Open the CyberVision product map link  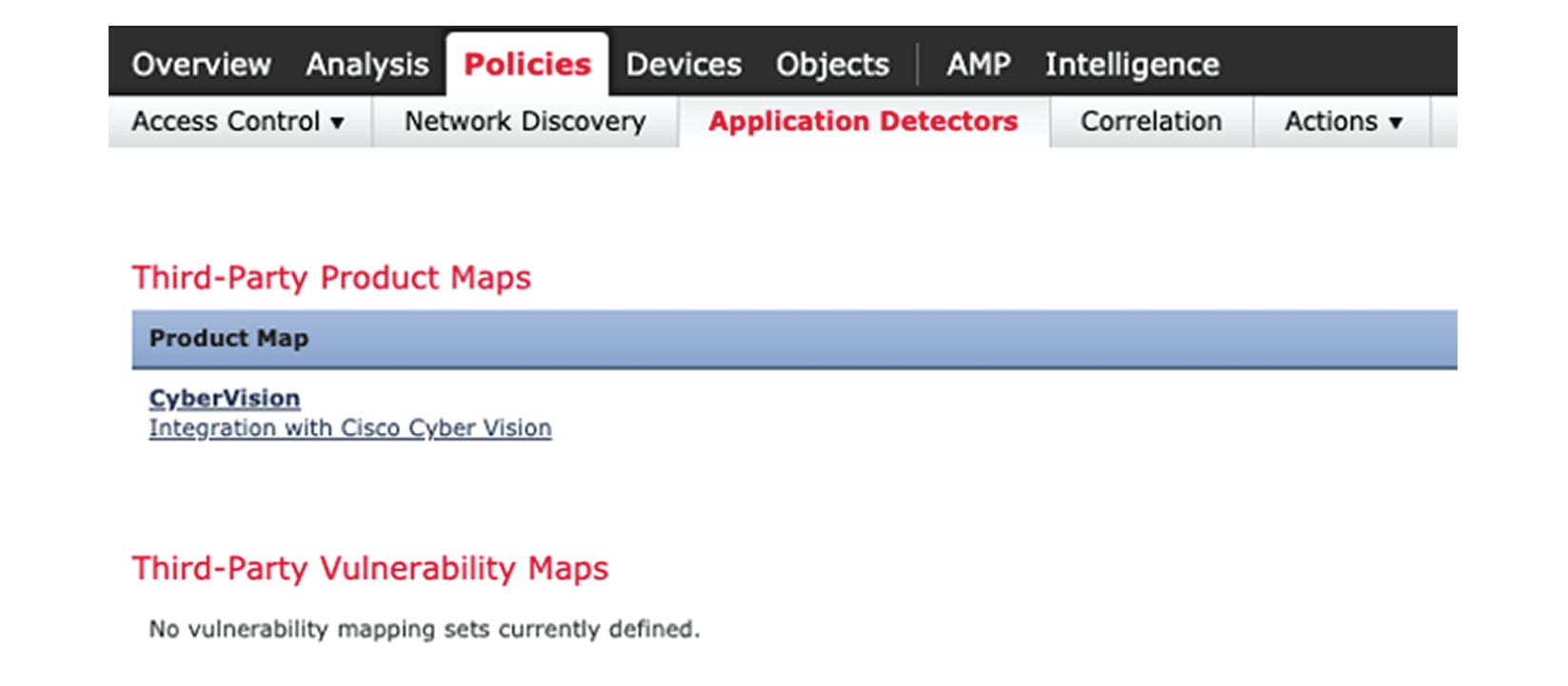click(225, 398)
